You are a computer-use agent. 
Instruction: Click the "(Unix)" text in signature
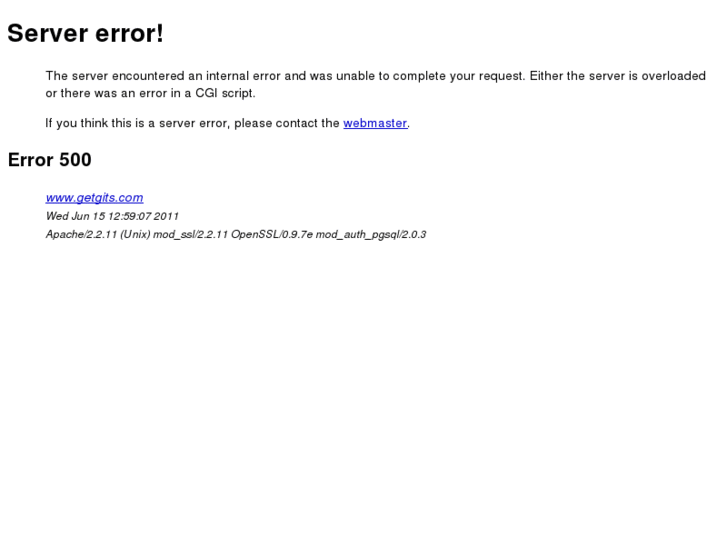click(135, 234)
